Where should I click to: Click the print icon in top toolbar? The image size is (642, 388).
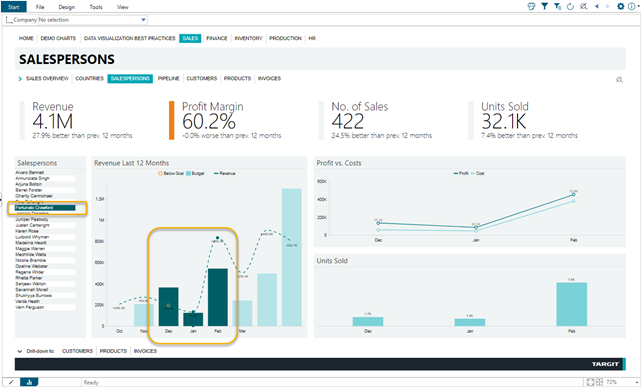531,7
